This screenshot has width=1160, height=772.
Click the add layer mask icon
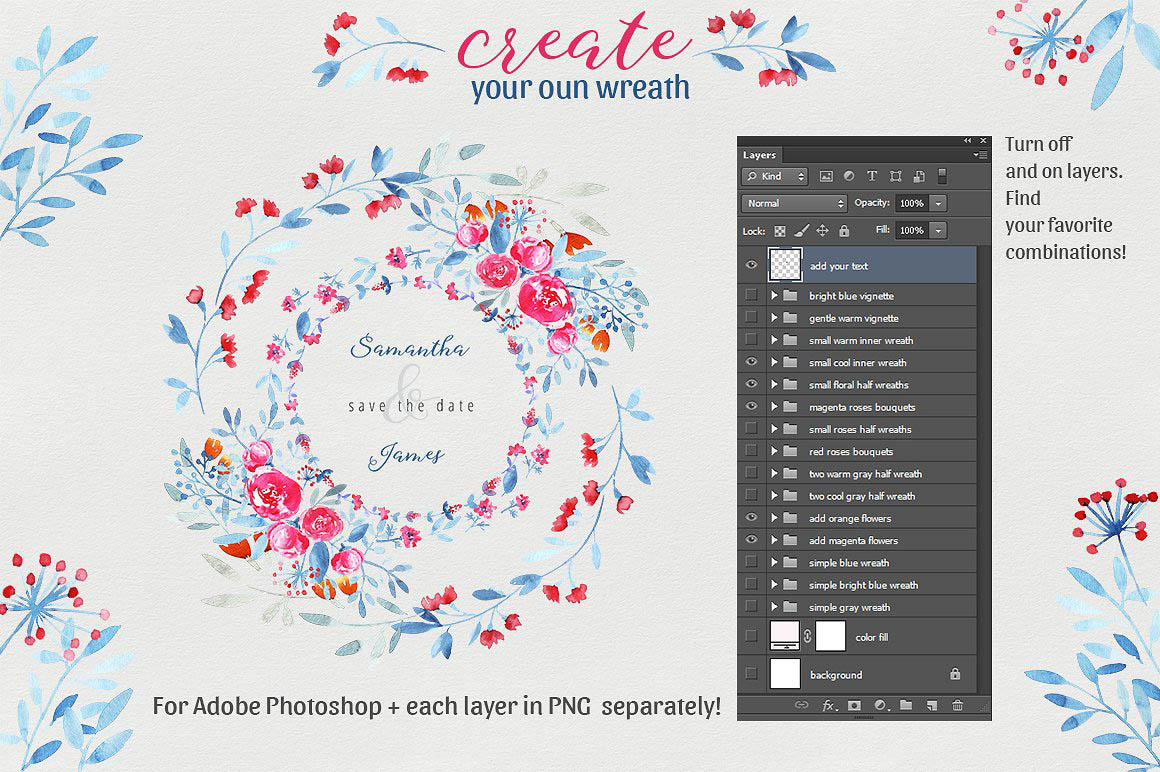[x=854, y=705]
